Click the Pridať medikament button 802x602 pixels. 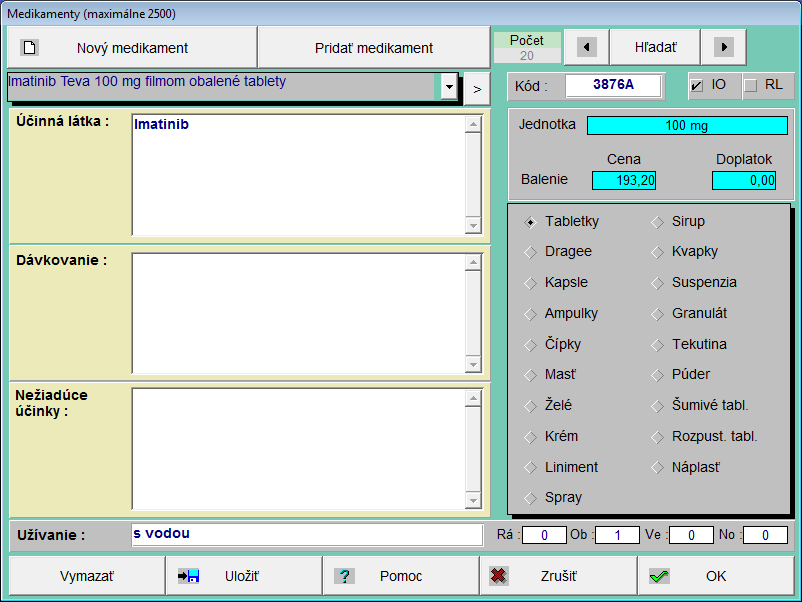(374, 48)
